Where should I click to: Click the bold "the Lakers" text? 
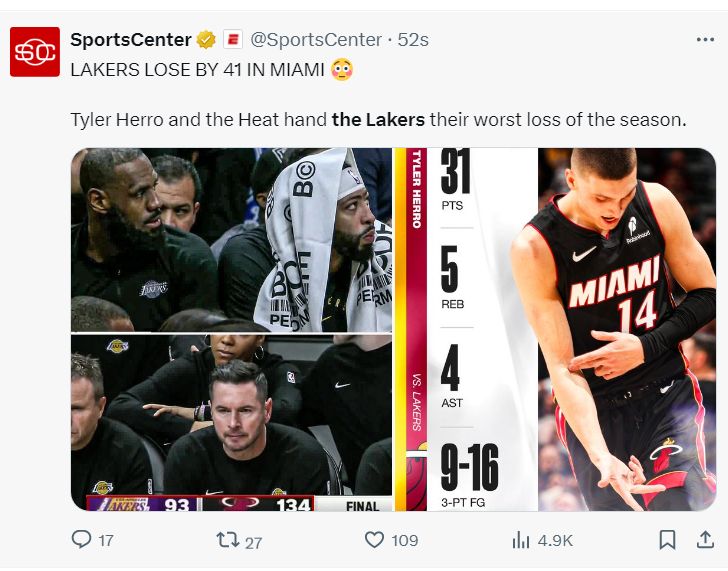pyautogui.click(x=378, y=120)
